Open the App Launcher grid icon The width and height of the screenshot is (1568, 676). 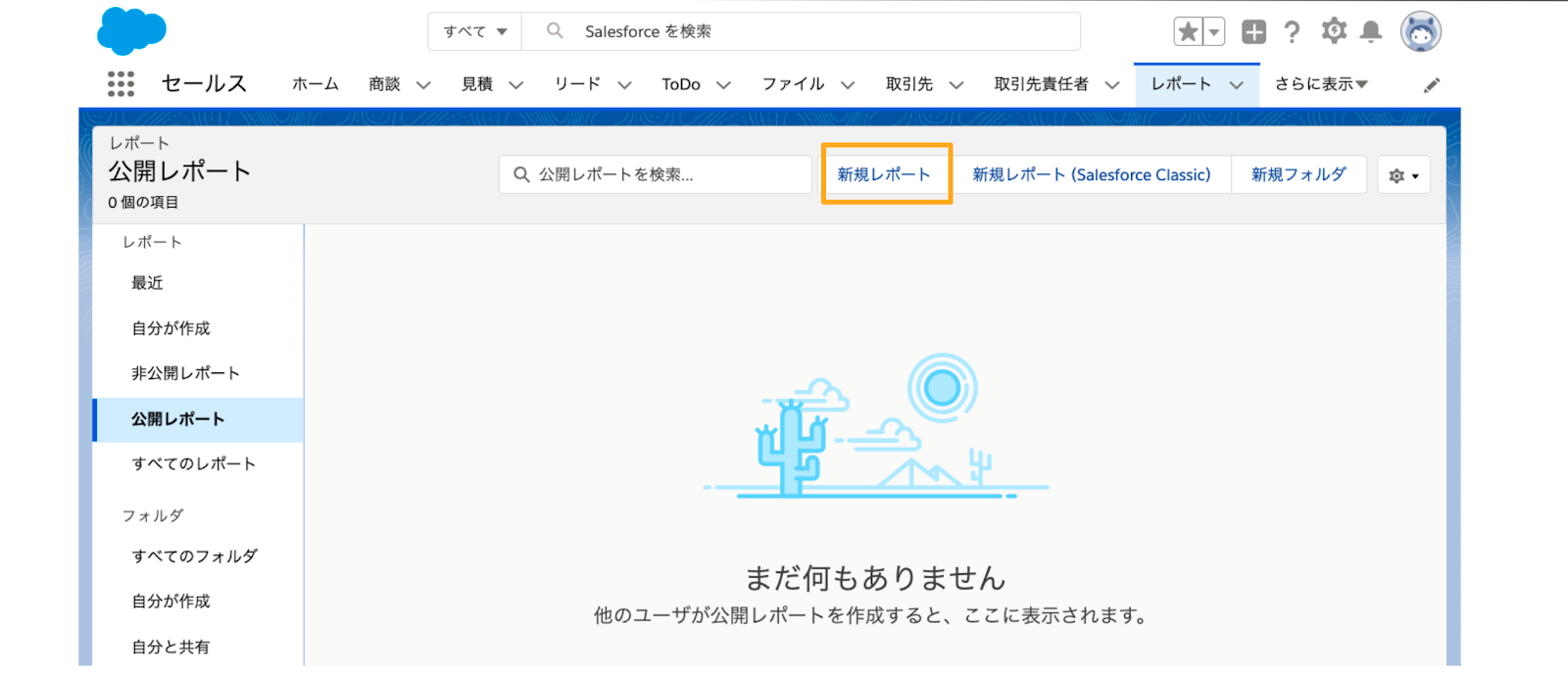pos(121,84)
